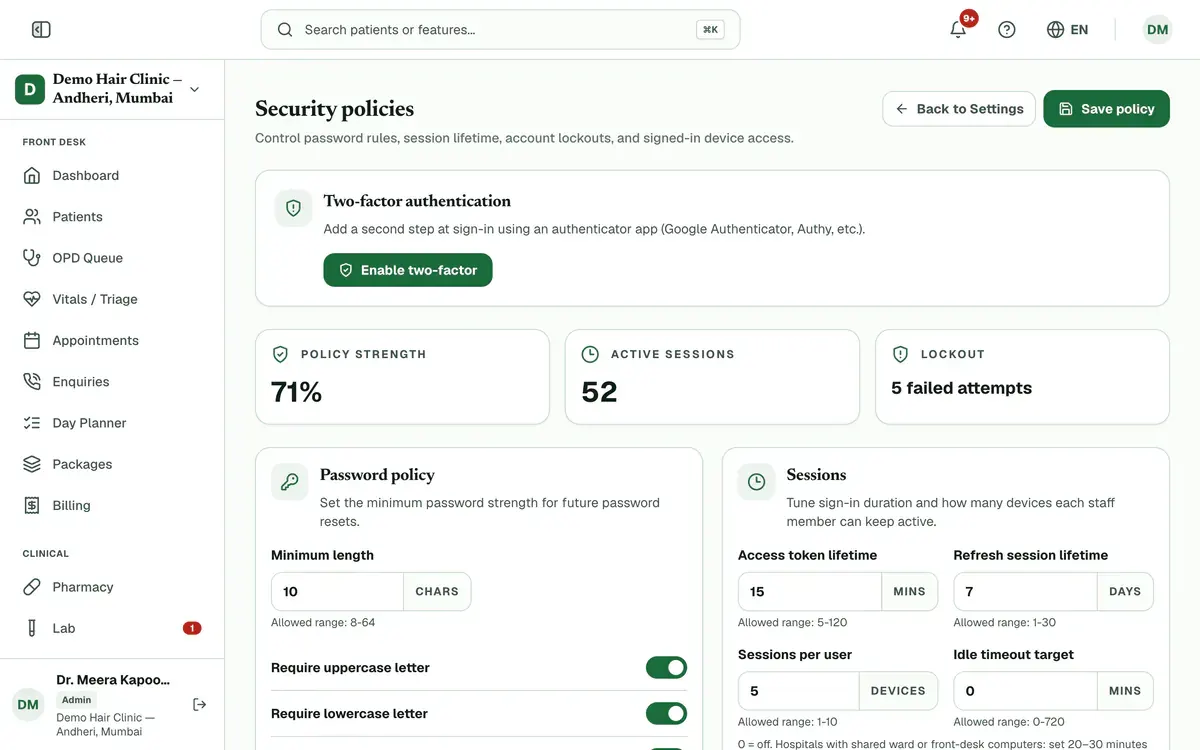Click the Lockout shield alert icon
Screen dimensions: 1200x750
coord(900,354)
